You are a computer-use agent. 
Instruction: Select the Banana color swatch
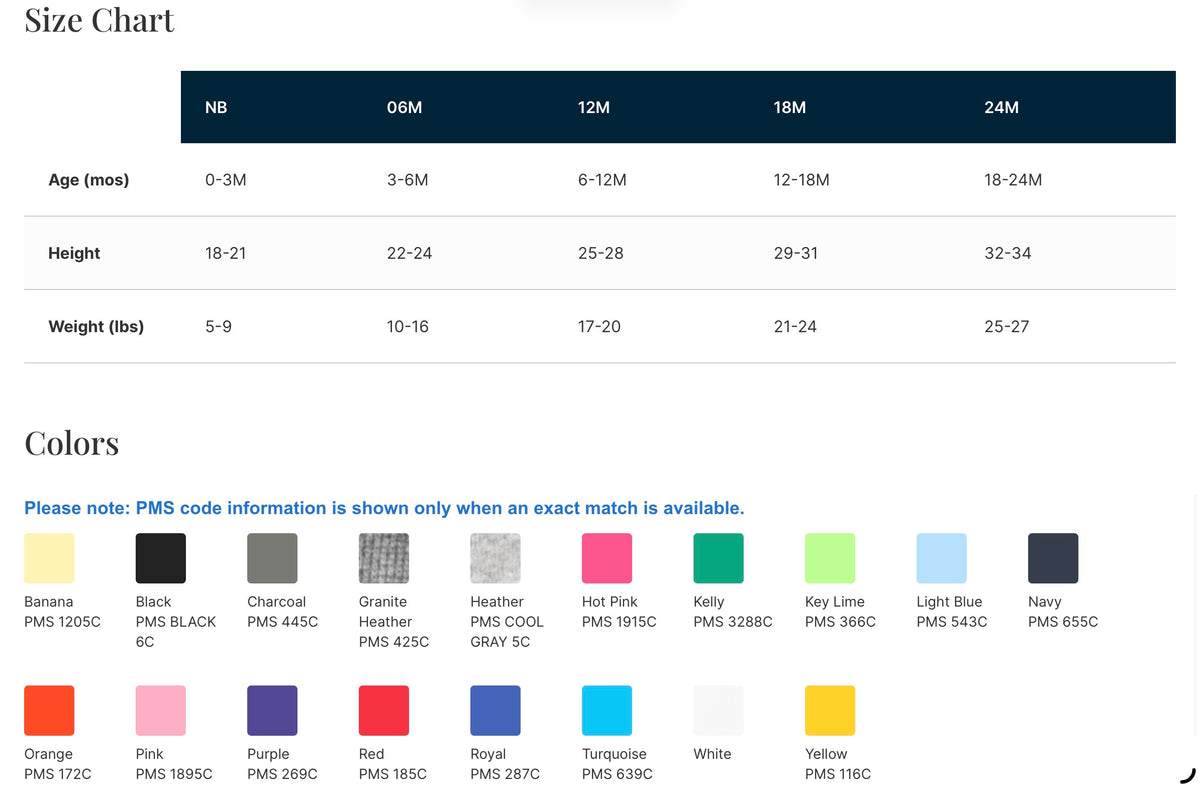click(49, 558)
